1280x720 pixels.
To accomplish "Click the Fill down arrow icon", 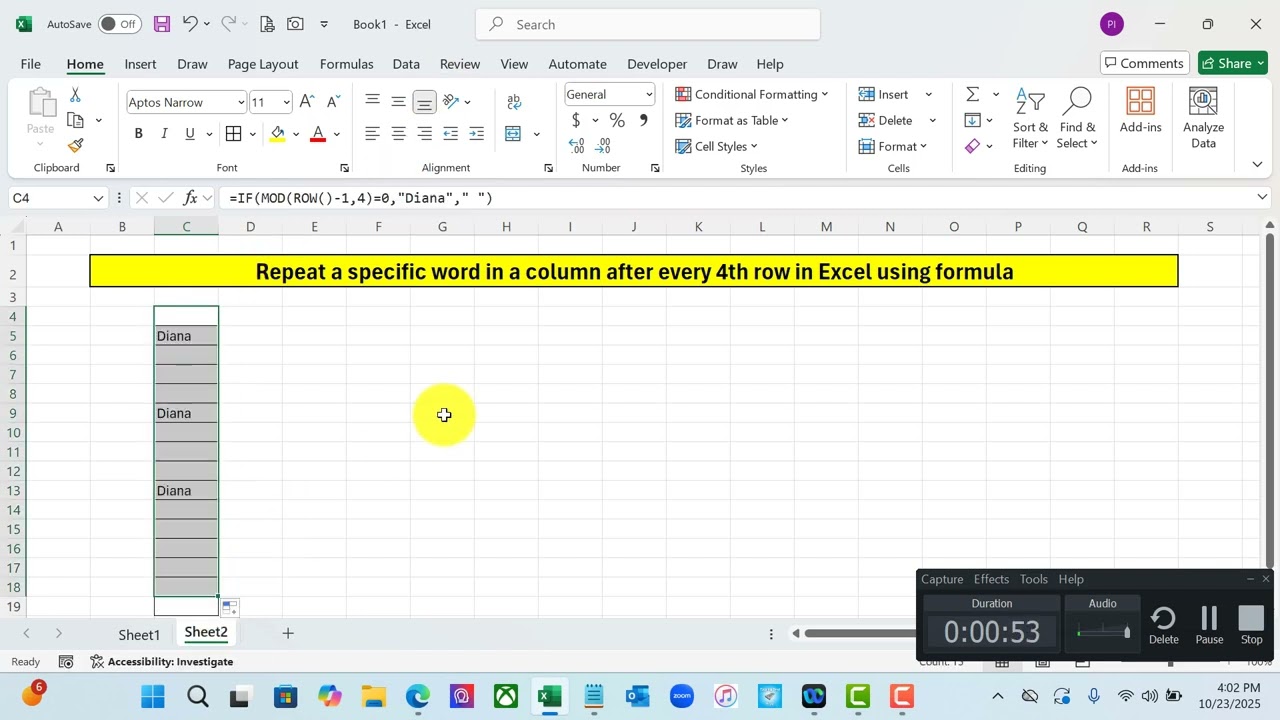I will [x=972, y=120].
